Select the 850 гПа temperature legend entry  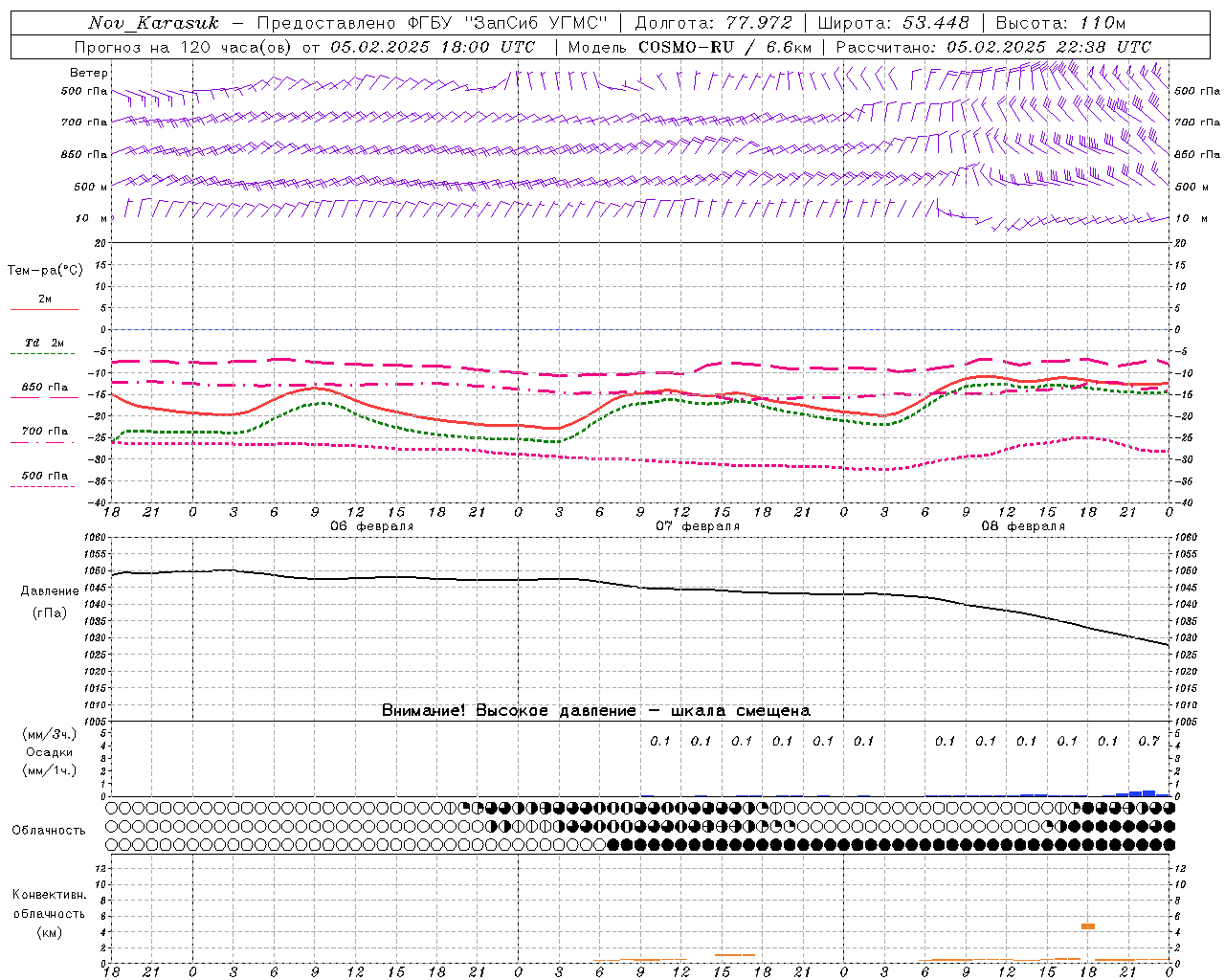[44, 388]
